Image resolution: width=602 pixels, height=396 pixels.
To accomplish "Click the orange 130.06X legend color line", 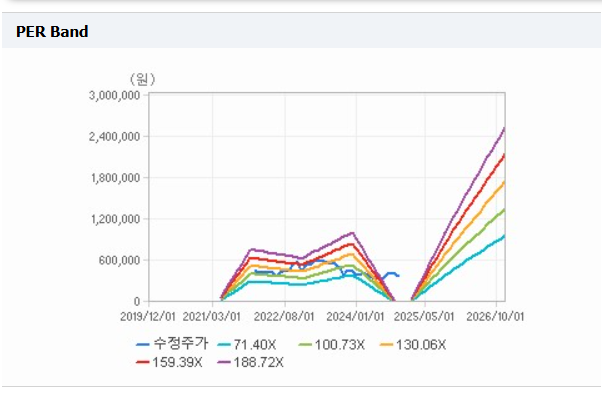I will 386,345.
